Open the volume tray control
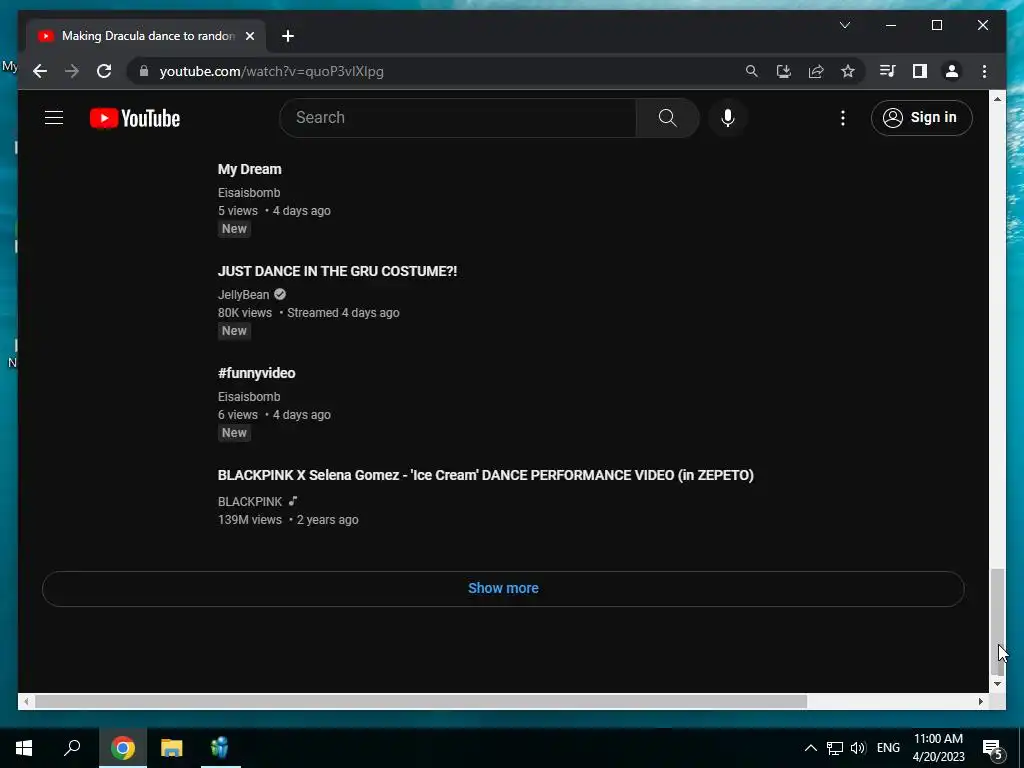Viewport: 1024px width, 768px height. click(x=858, y=748)
